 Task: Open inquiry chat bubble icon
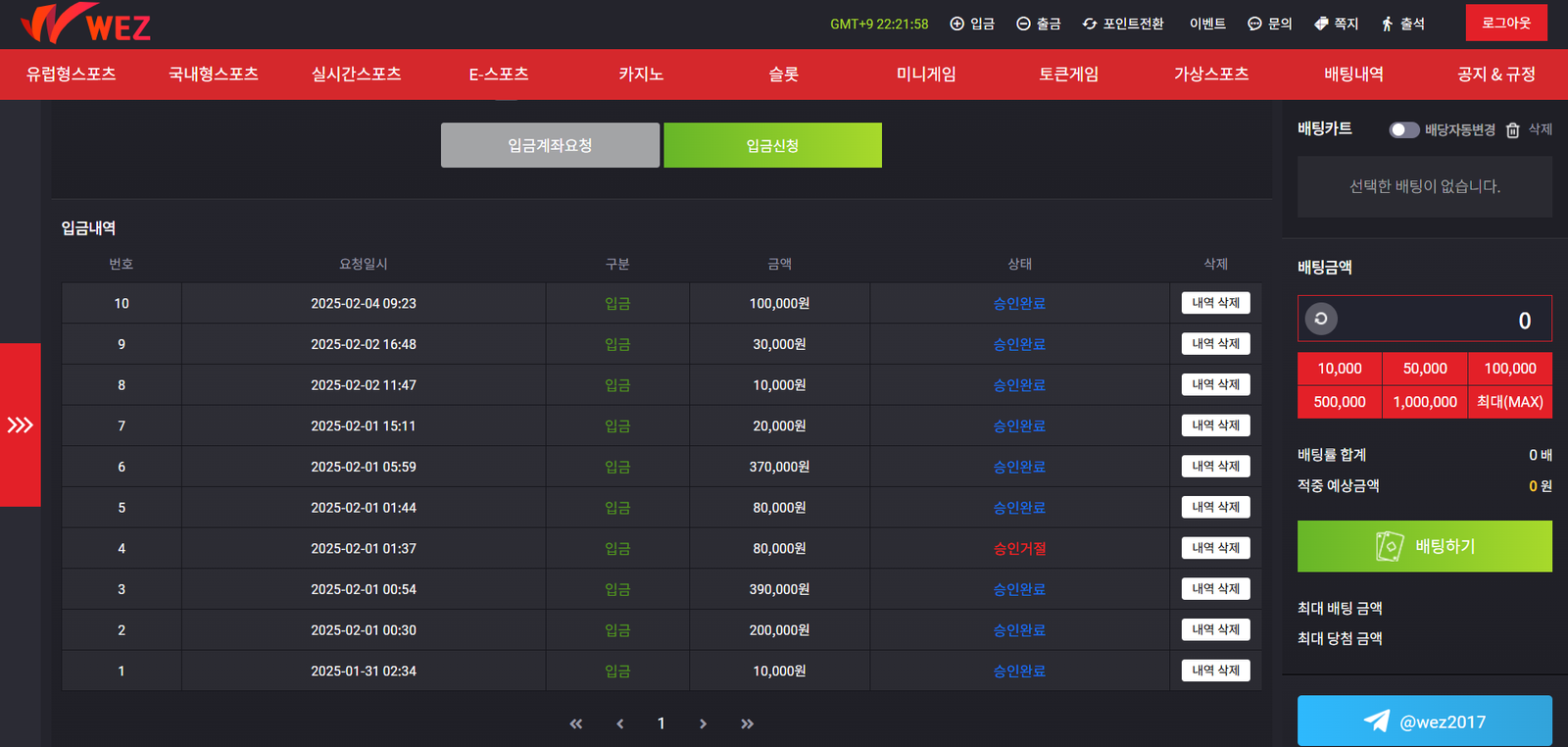tap(1254, 24)
